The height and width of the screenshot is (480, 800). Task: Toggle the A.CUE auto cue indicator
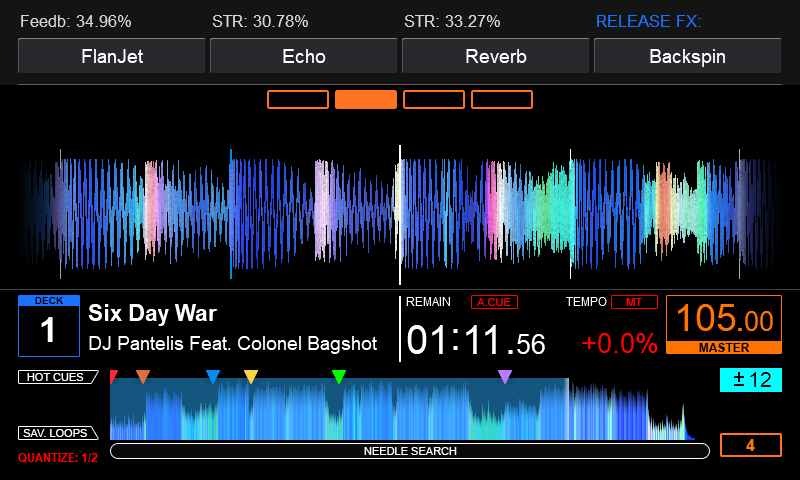click(494, 302)
